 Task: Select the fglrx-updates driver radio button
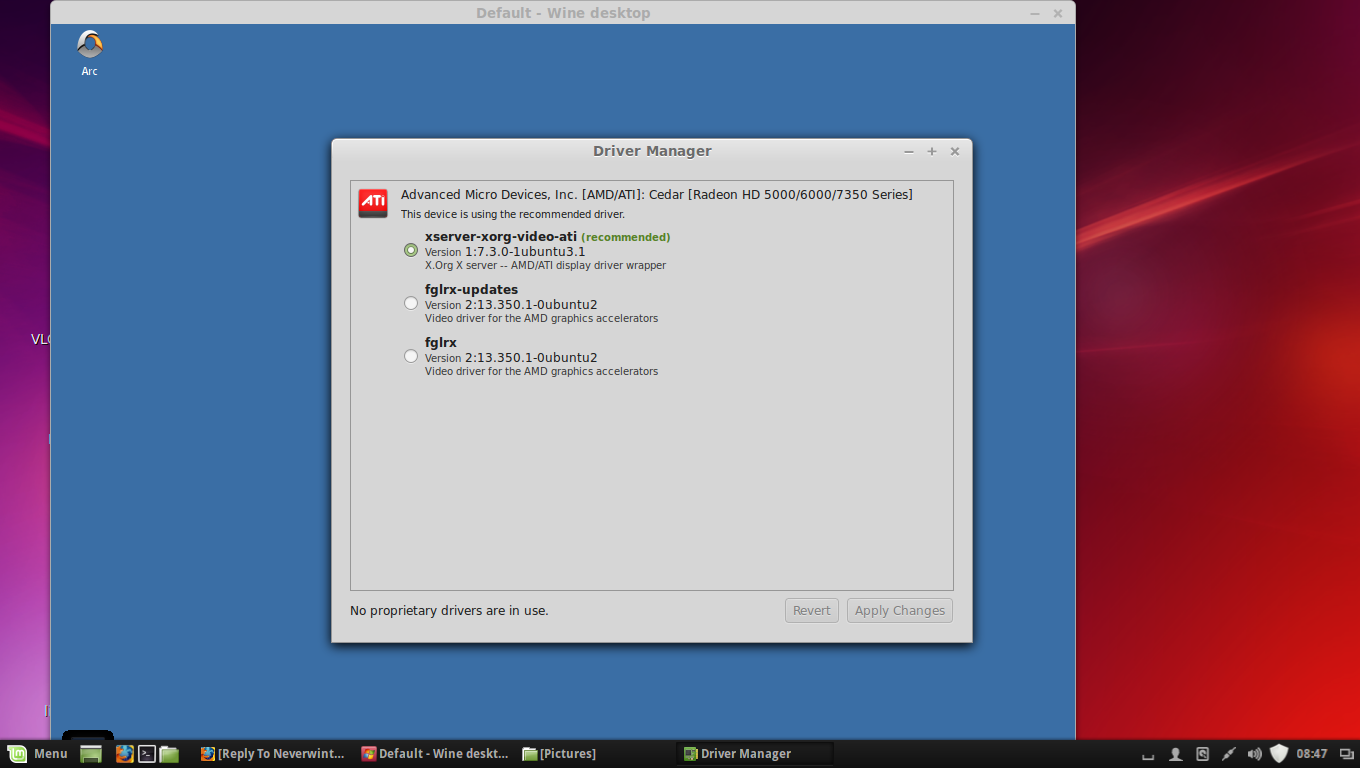[x=411, y=303]
